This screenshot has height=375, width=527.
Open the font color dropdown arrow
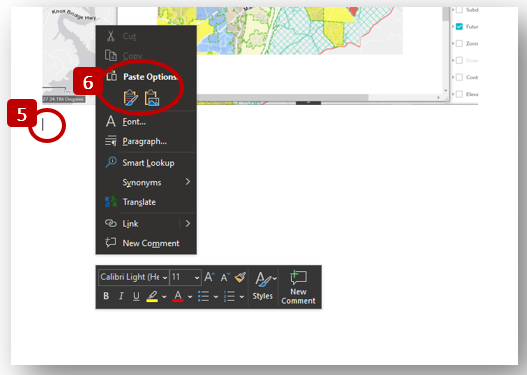(x=190, y=297)
